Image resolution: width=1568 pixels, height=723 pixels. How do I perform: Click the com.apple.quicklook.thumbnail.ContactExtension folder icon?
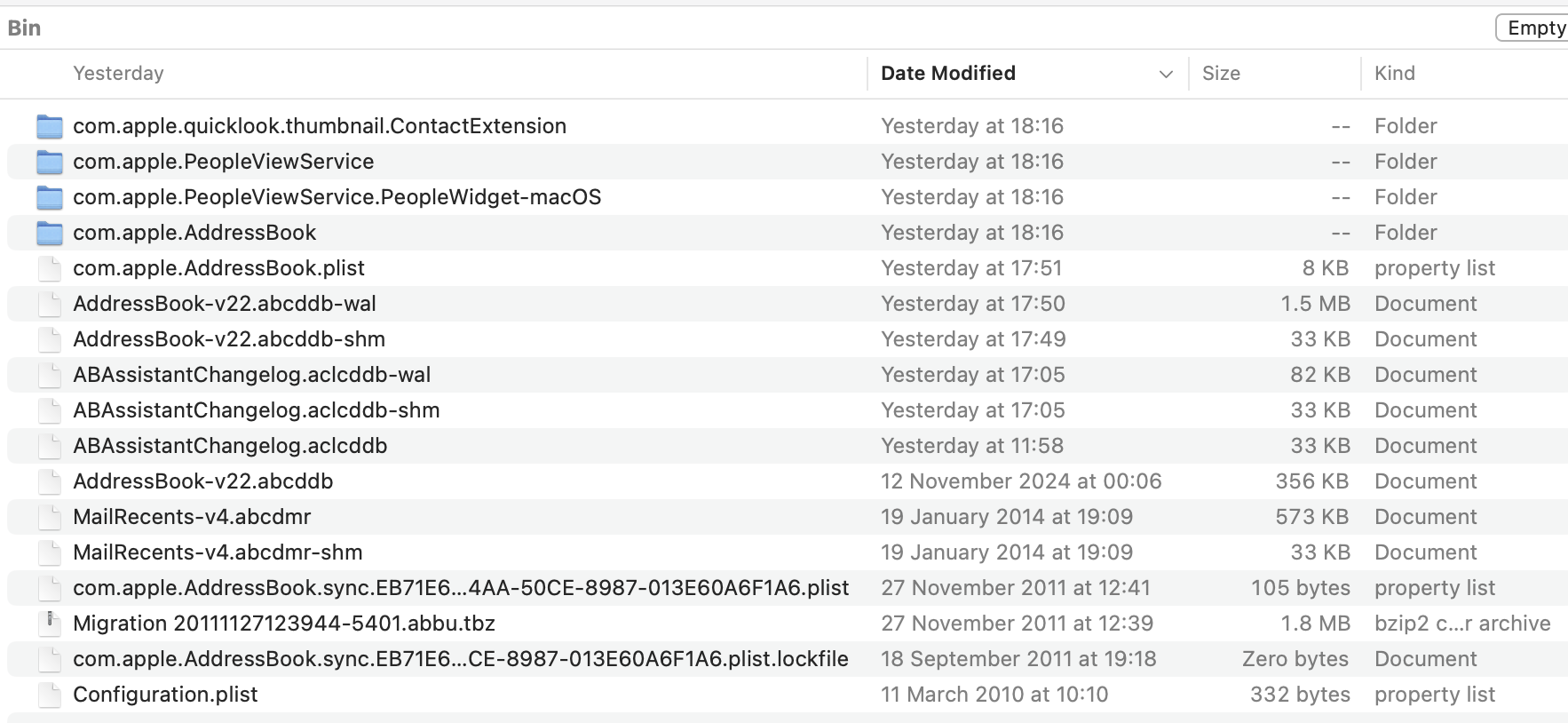click(x=50, y=127)
